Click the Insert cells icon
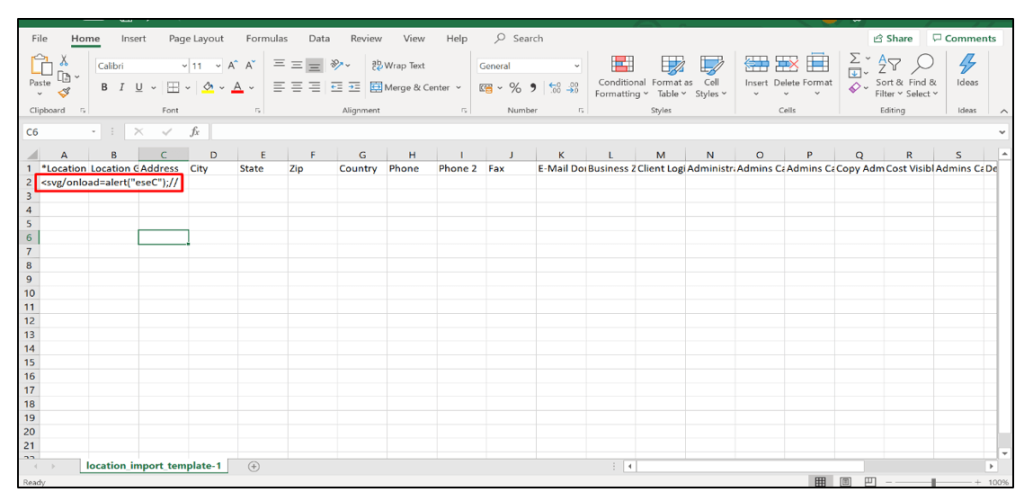1024x501 pixels. click(x=756, y=64)
